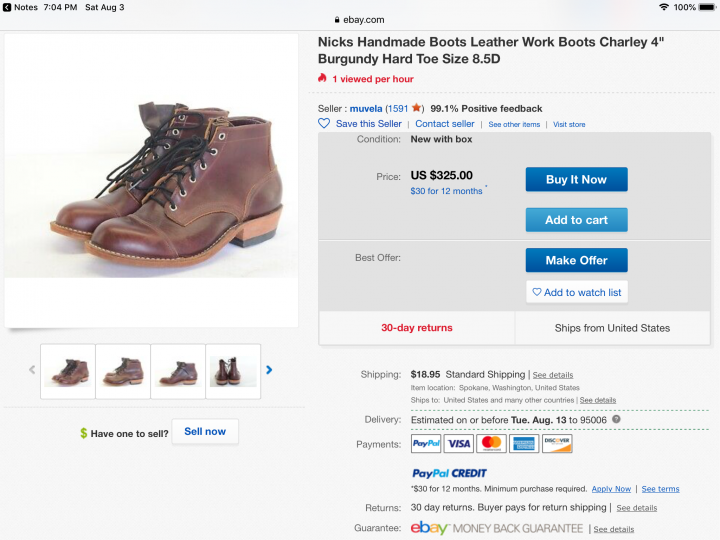Tap the back-to-Notes arrow icon
The height and width of the screenshot is (540, 720).
6,7
